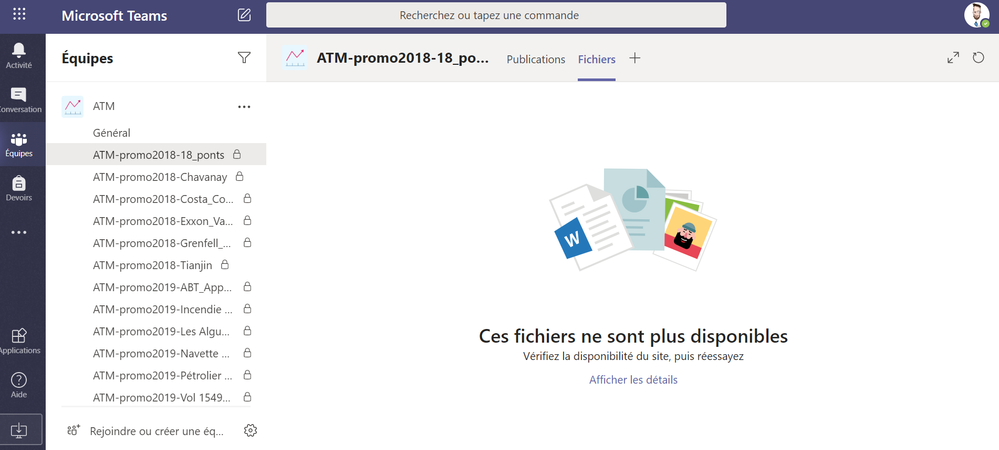Viewport: 999px width, 450px height.
Task: Select Équipes in the left rail
Action: [19, 145]
